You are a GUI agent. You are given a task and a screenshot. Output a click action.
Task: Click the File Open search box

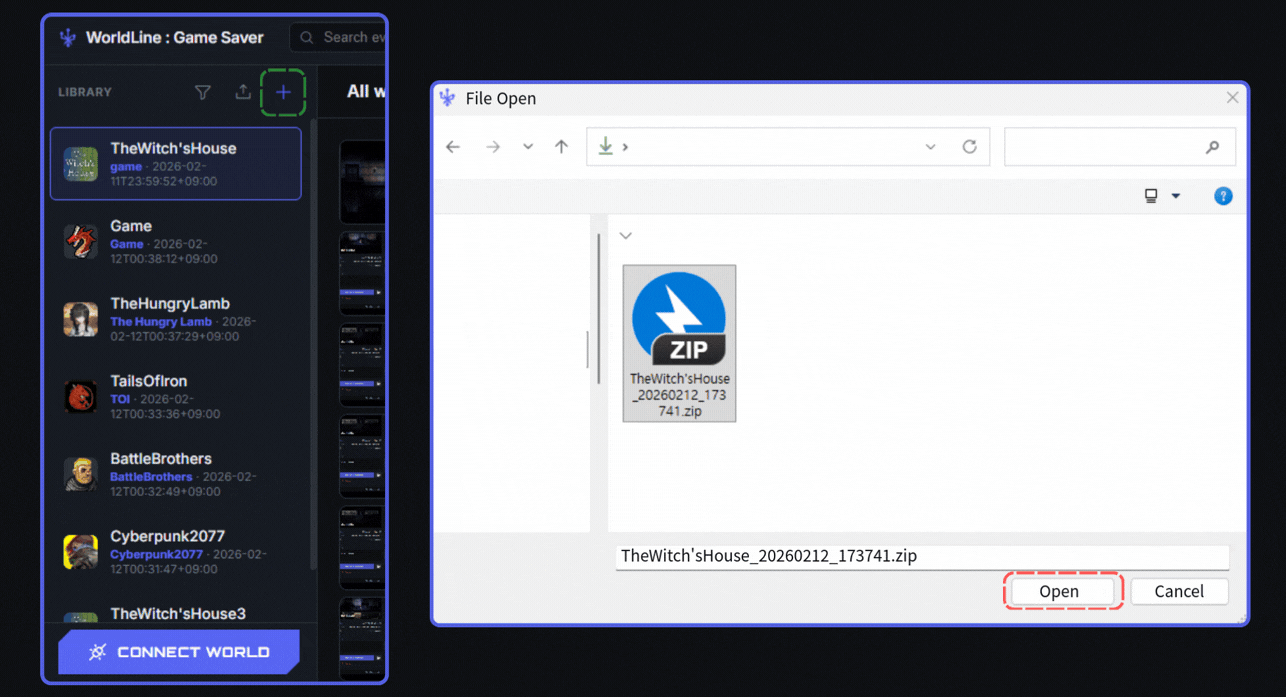[1120, 147]
